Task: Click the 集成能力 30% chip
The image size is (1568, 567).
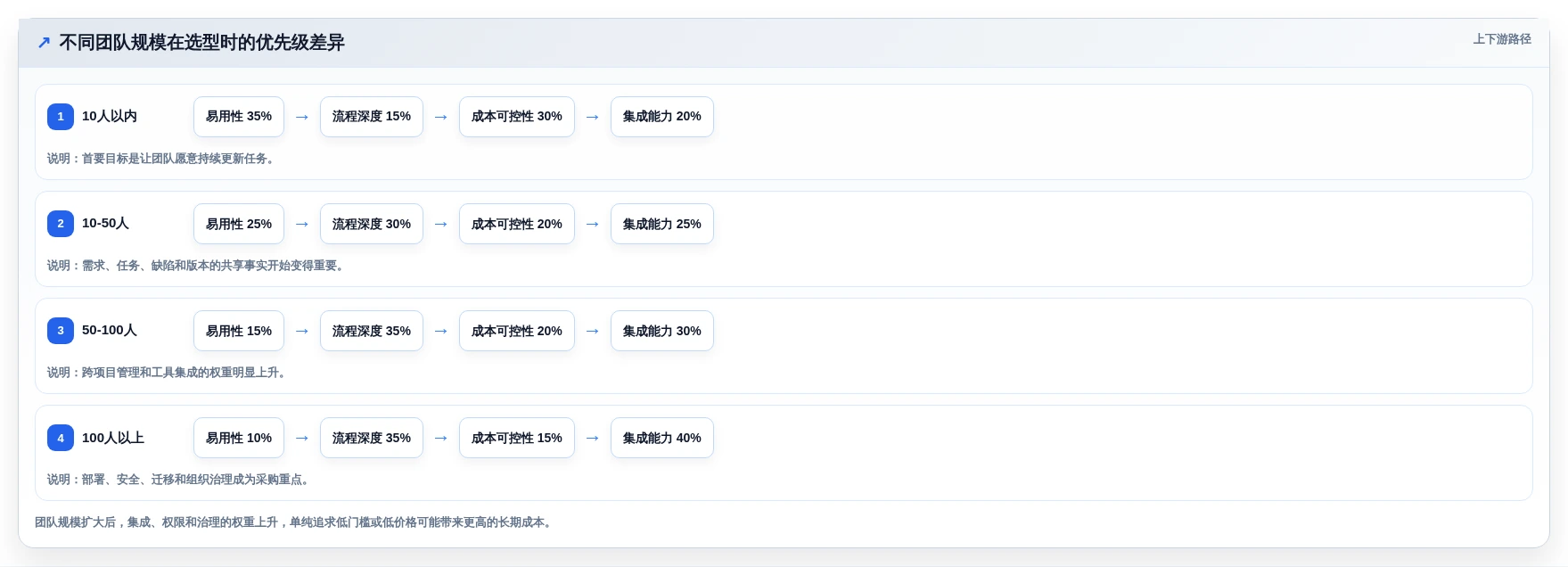Action: coord(662,331)
